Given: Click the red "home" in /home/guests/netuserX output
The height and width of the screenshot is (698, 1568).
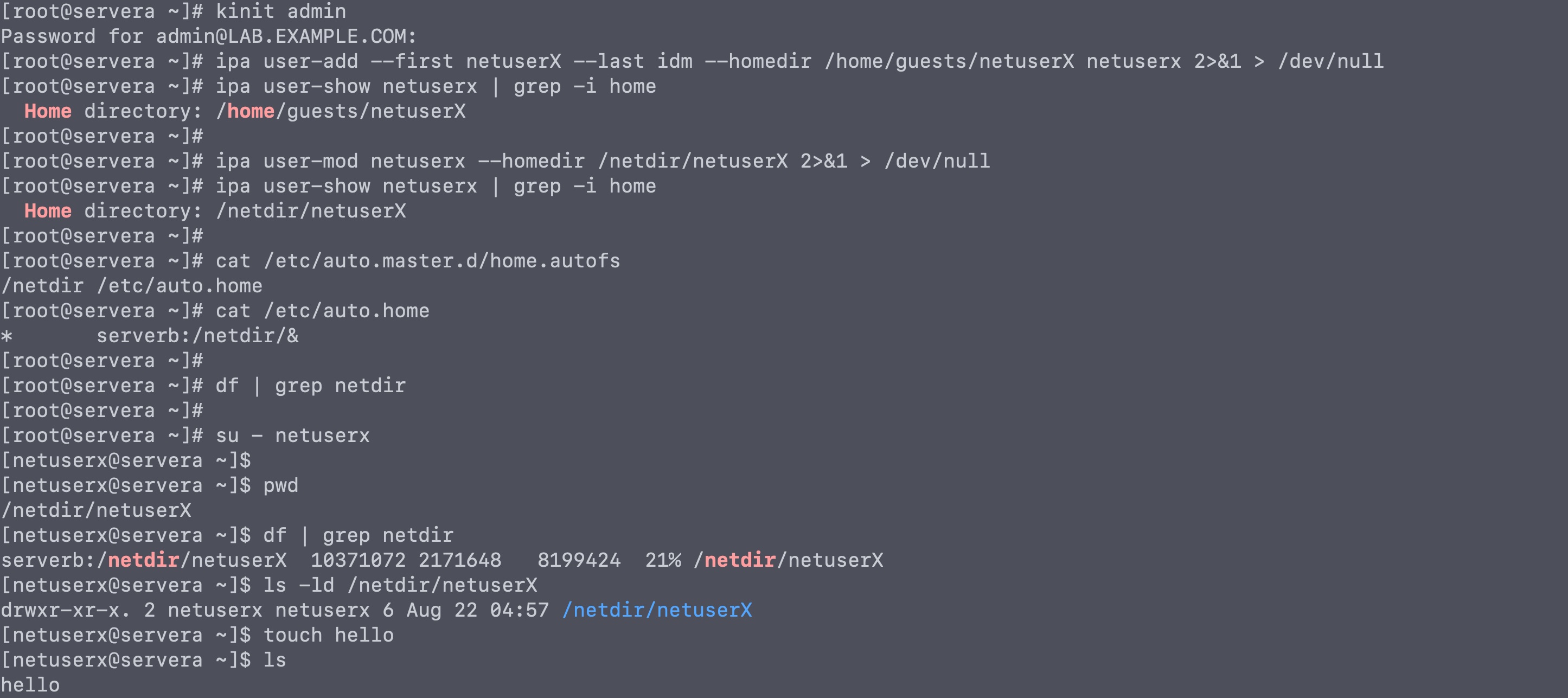Looking at the screenshot, I should 250,111.
